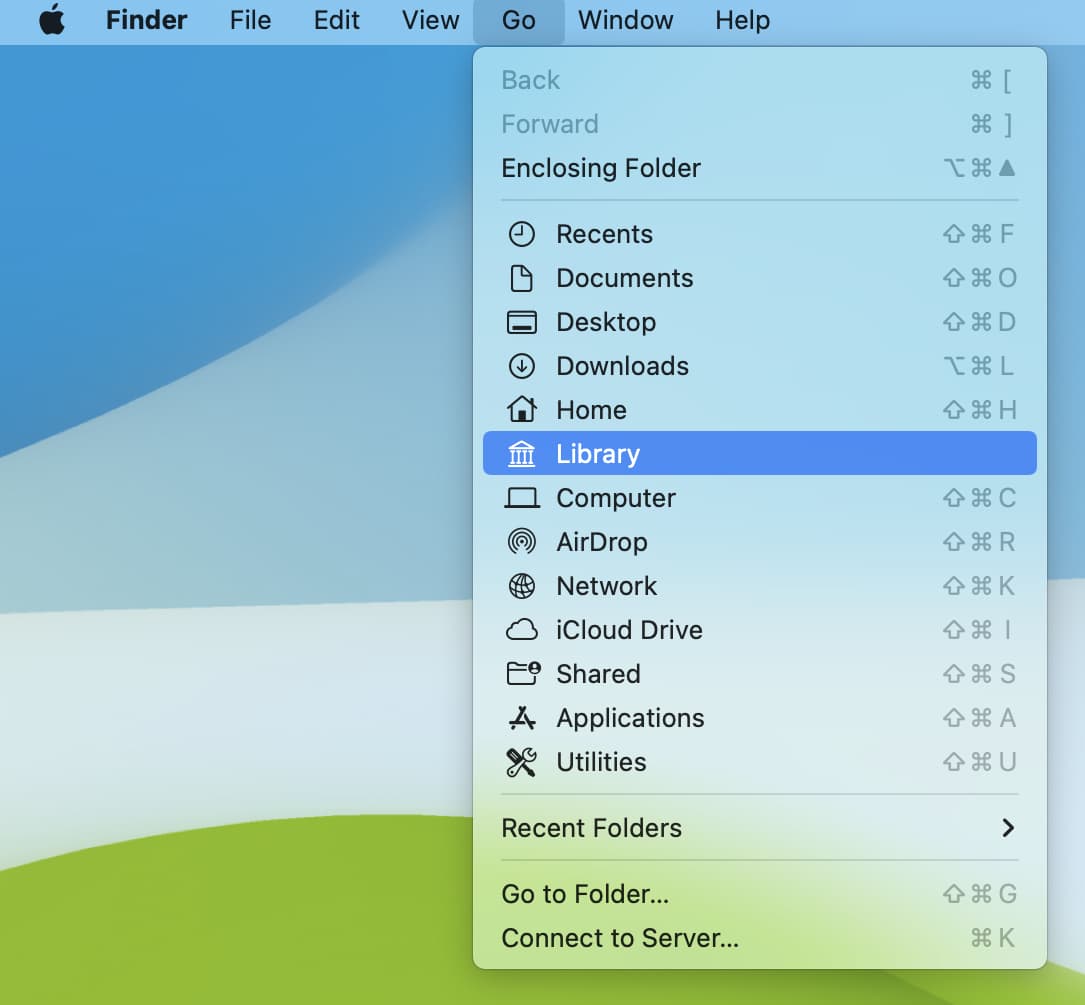The width and height of the screenshot is (1085, 1005).
Task: Select Shared menu item text
Action: (x=598, y=673)
